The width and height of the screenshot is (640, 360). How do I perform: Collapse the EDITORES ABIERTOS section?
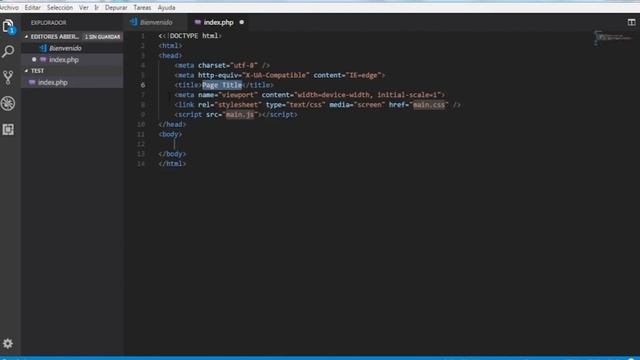click(x=26, y=37)
